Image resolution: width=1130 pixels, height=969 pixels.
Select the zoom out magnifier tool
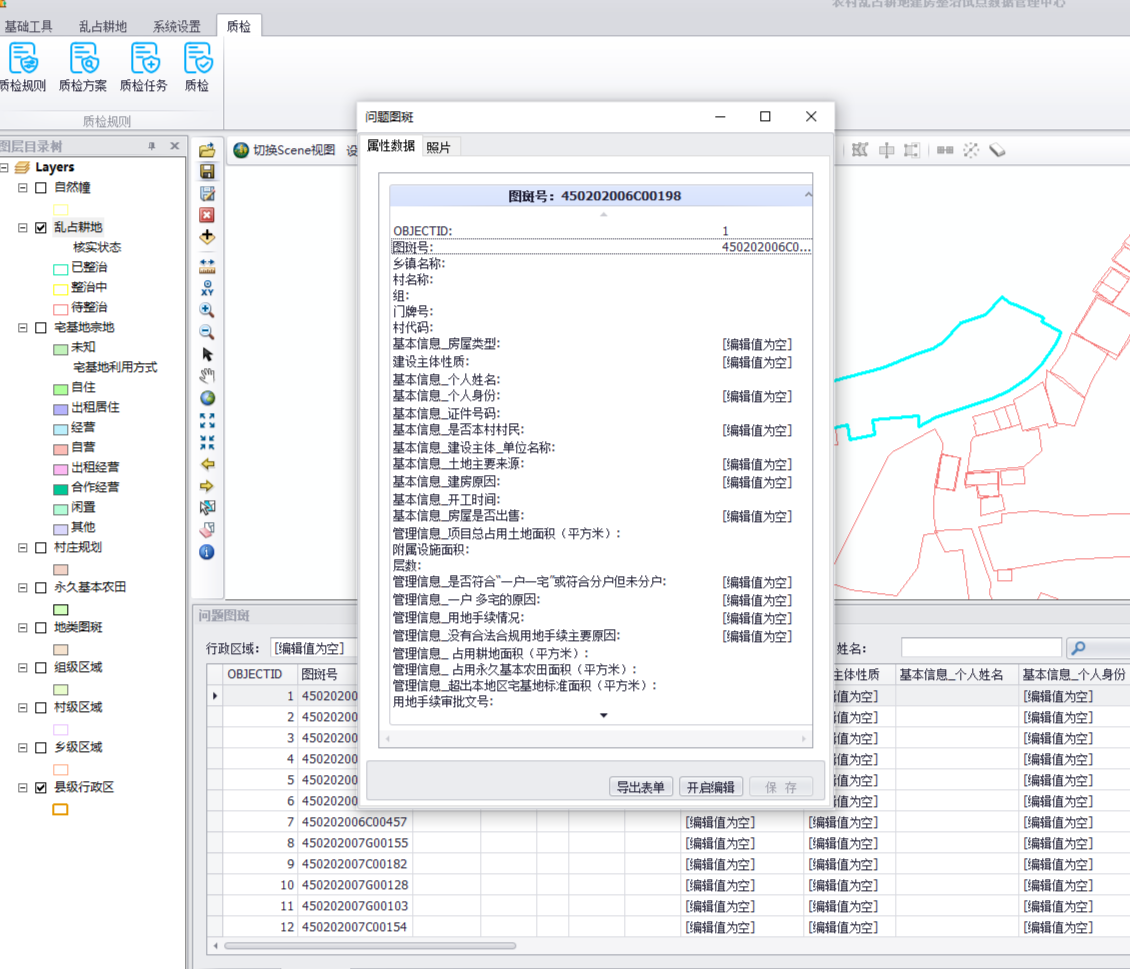(x=207, y=332)
